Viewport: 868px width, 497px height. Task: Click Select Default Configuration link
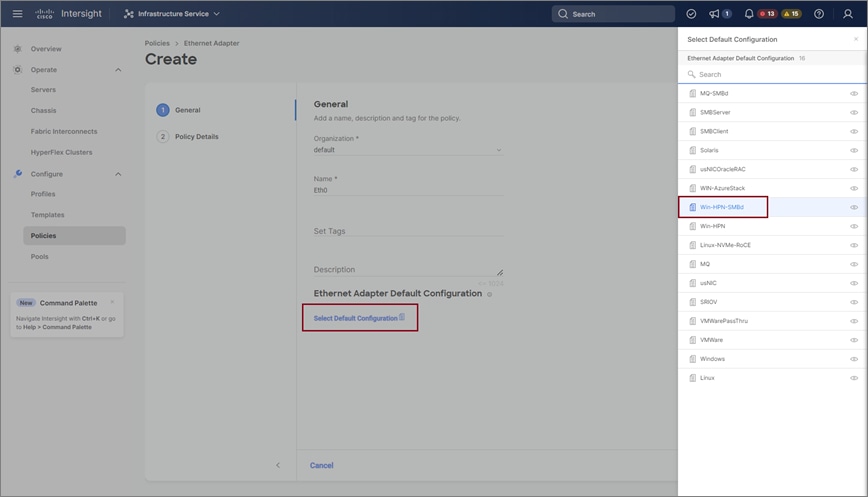[x=359, y=318]
